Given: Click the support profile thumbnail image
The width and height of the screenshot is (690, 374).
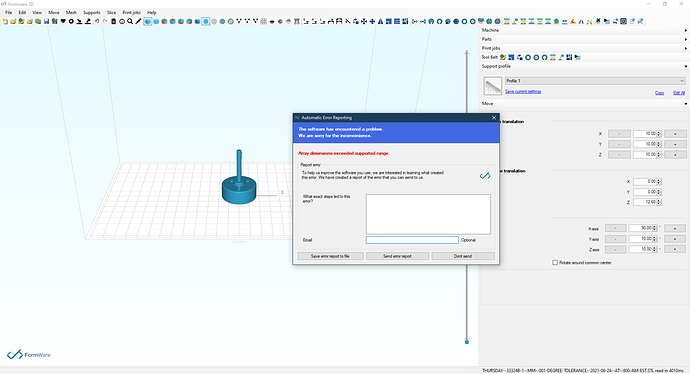Looking at the screenshot, I should click(492, 86).
